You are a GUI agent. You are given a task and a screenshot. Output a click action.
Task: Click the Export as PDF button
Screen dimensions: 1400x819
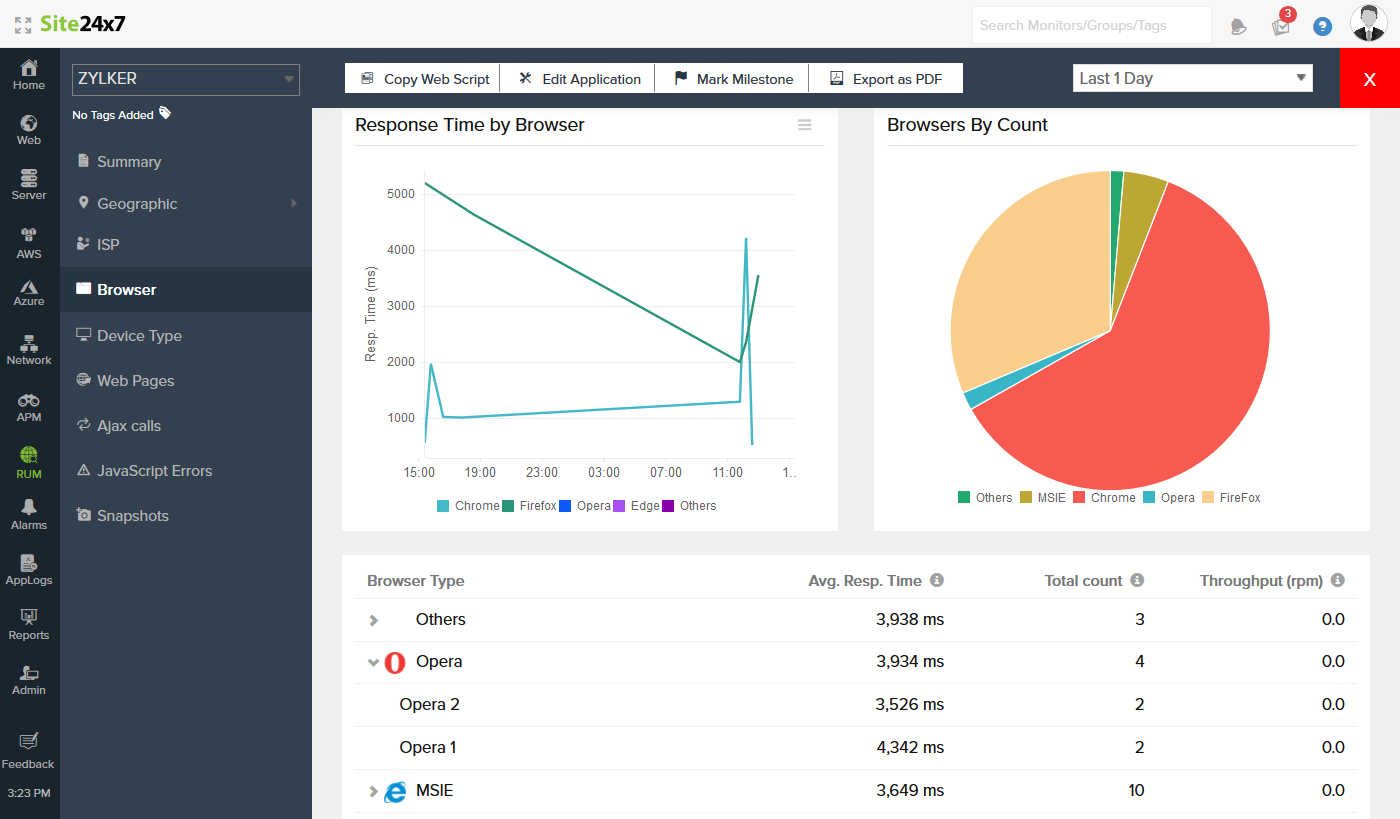click(885, 79)
